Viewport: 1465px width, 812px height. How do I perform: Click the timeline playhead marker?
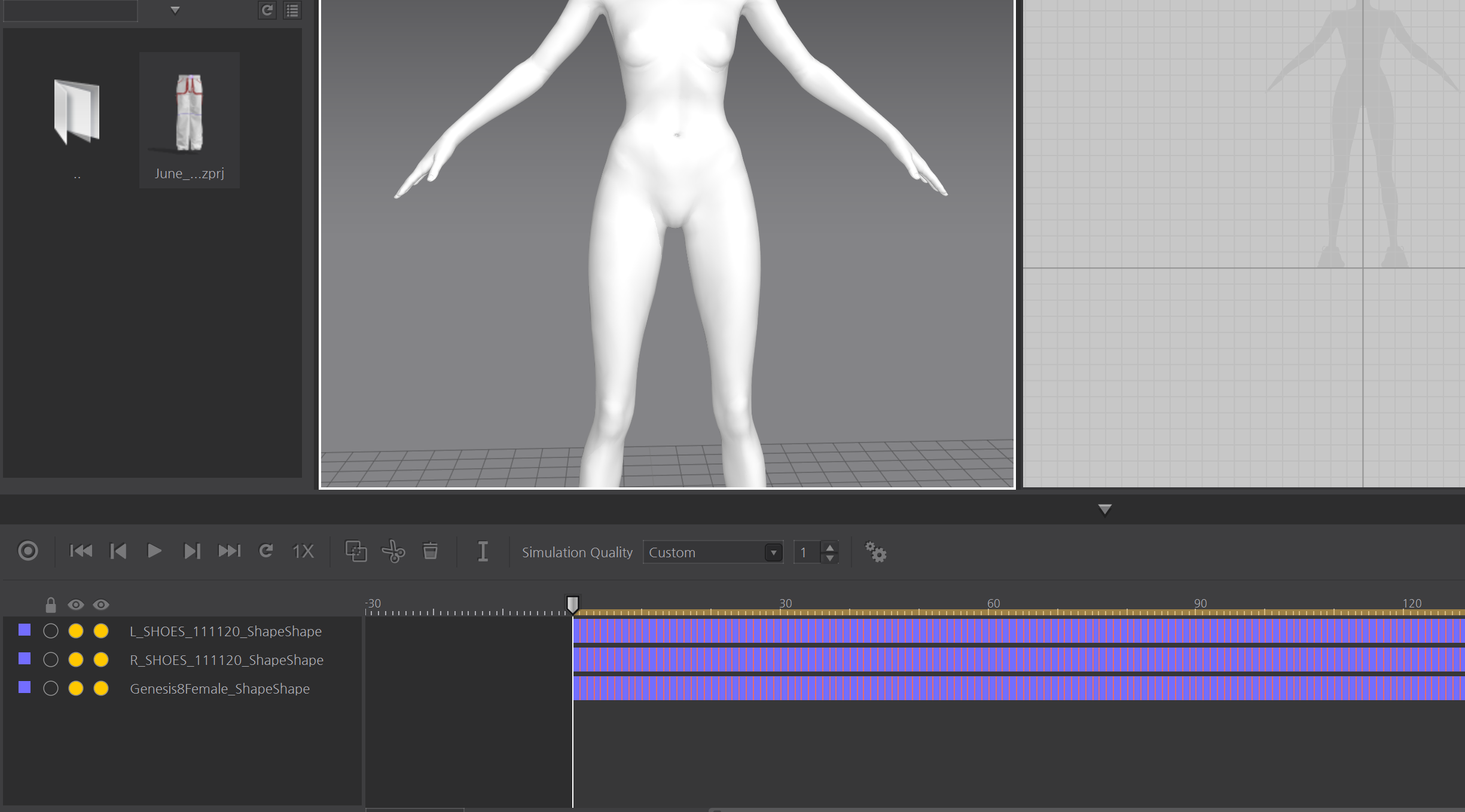(x=572, y=604)
